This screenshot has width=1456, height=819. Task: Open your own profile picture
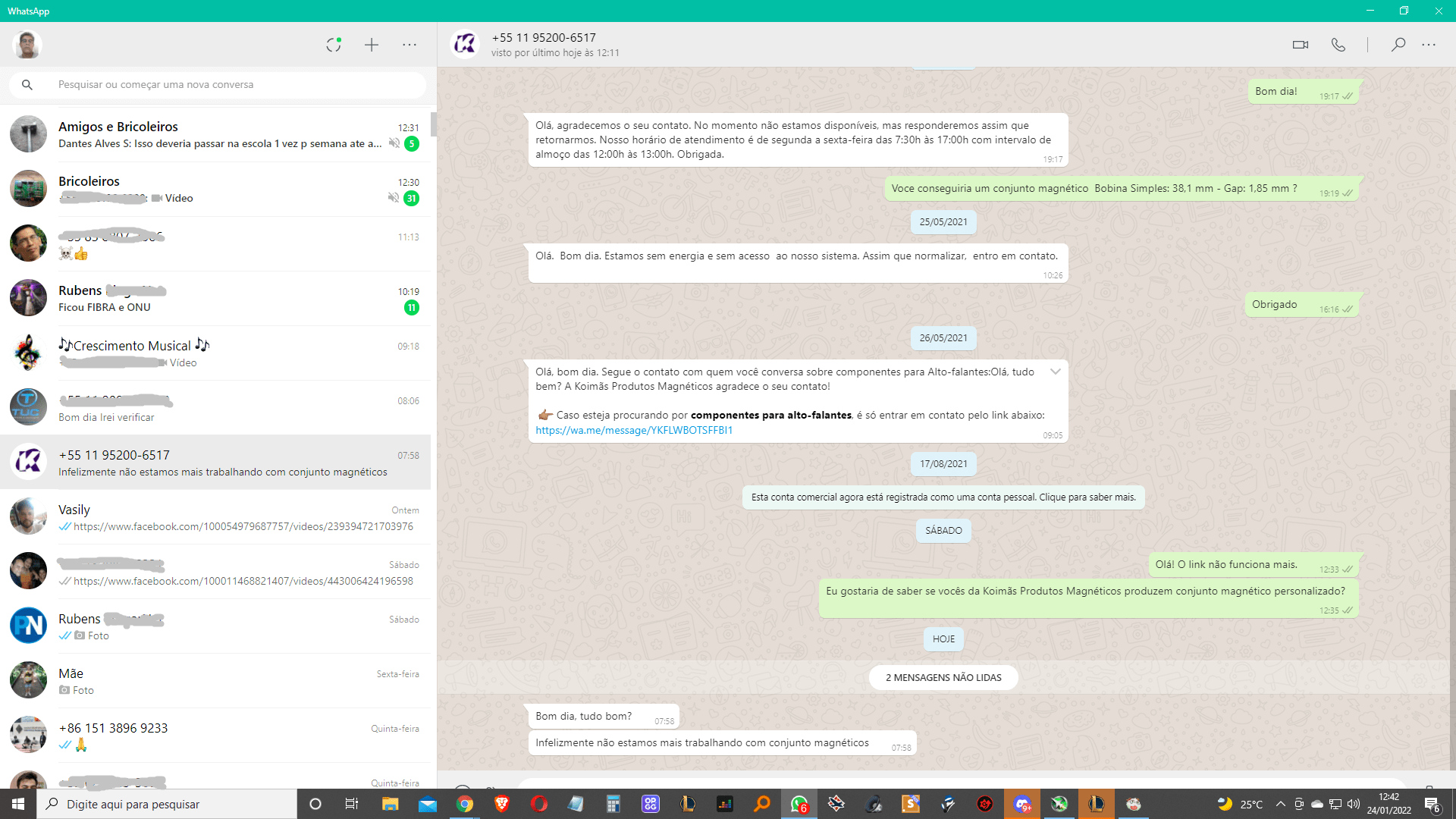click(x=27, y=45)
